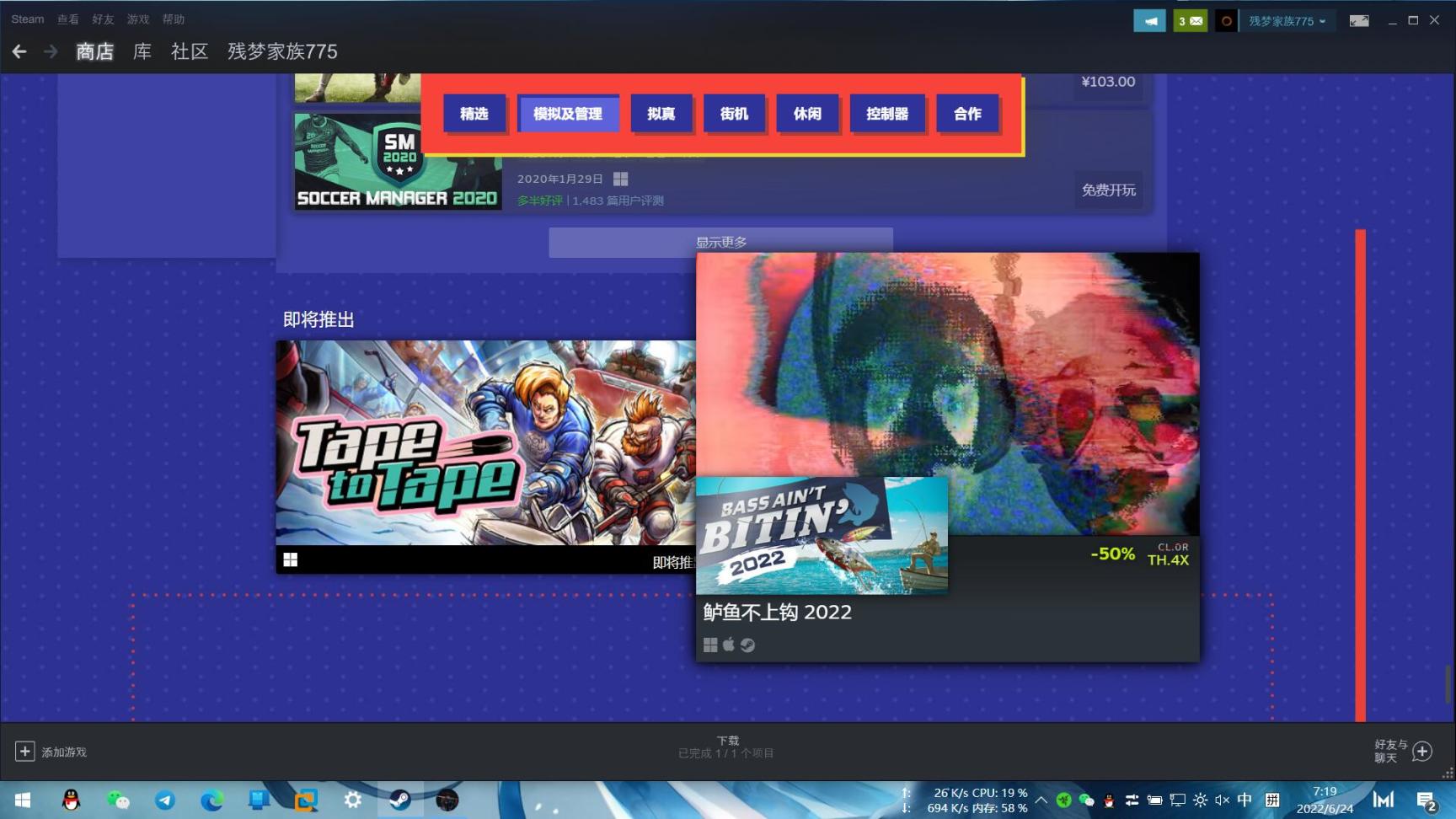The image size is (1456, 819).
Task: Launch QQ from the system tray
Action: (x=1108, y=800)
